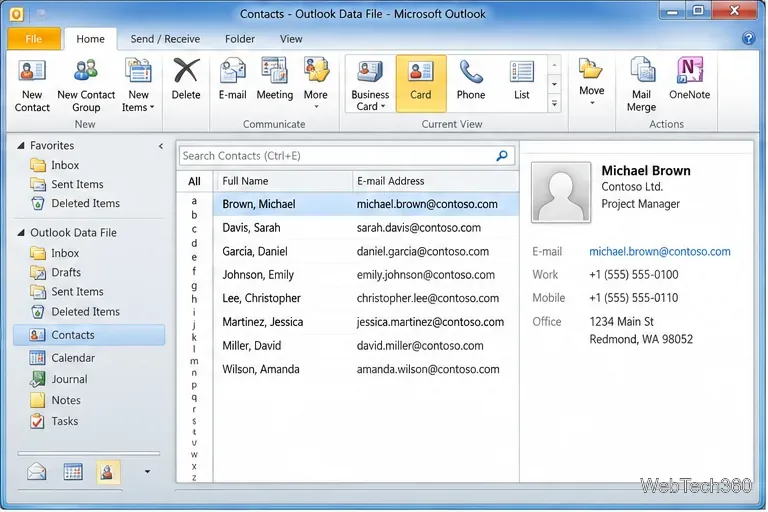Collapse the Favorites section
768x512 pixels.
click(x=21, y=146)
